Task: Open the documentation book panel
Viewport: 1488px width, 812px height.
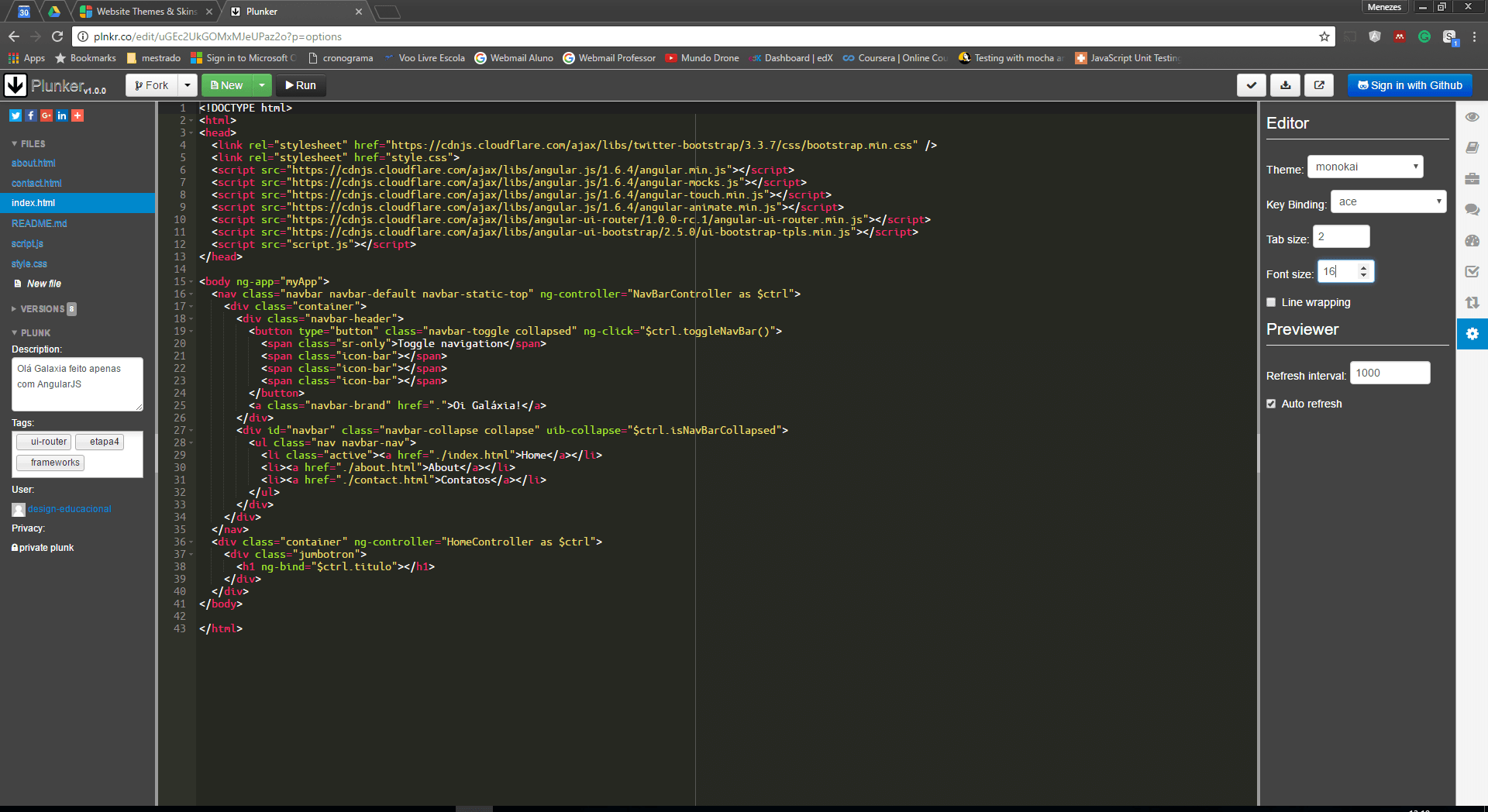Action: pos(1472,147)
